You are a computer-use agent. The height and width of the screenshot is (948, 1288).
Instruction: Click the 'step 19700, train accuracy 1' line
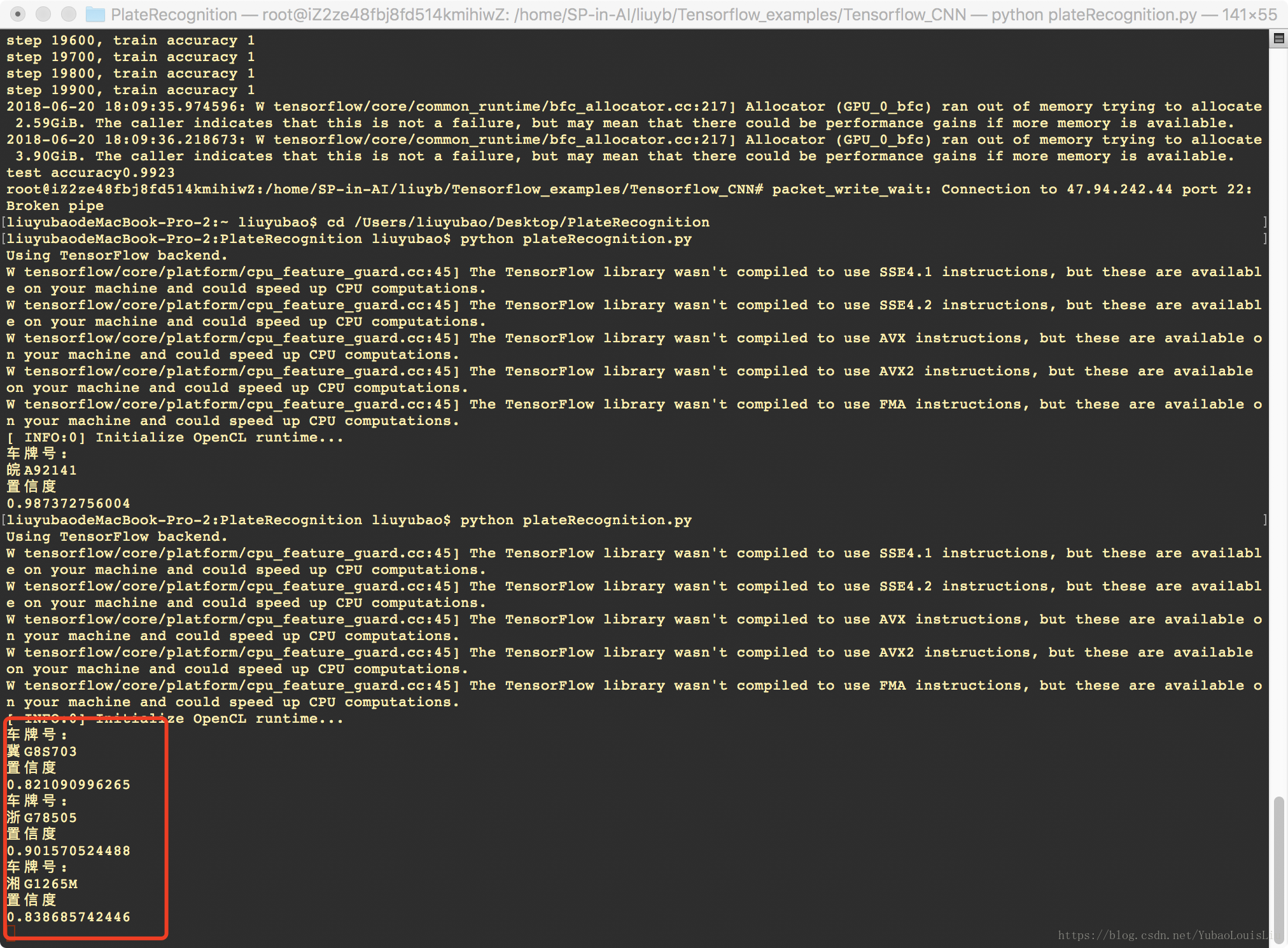click(130, 57)
